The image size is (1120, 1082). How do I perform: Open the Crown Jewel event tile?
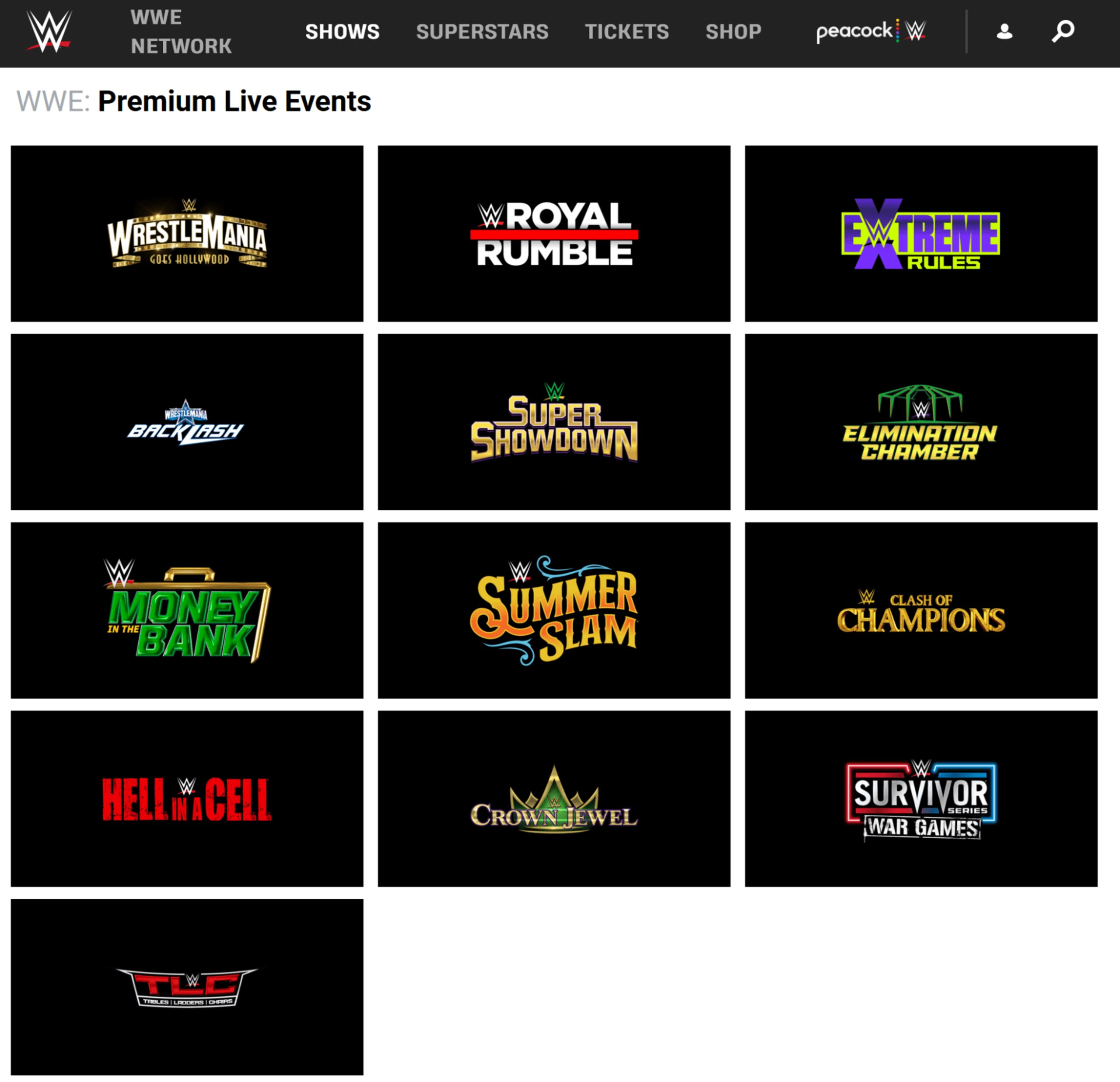tap(554, 798)
